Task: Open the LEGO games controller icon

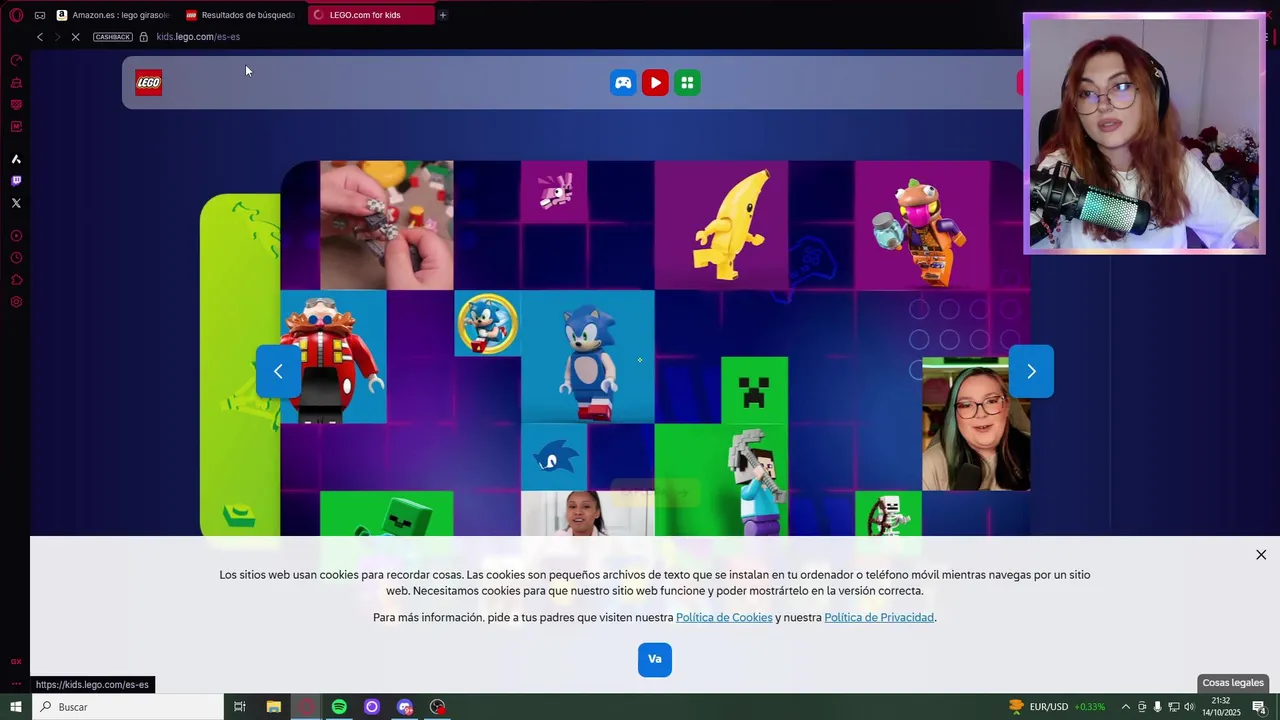Action: coord(623,83)
